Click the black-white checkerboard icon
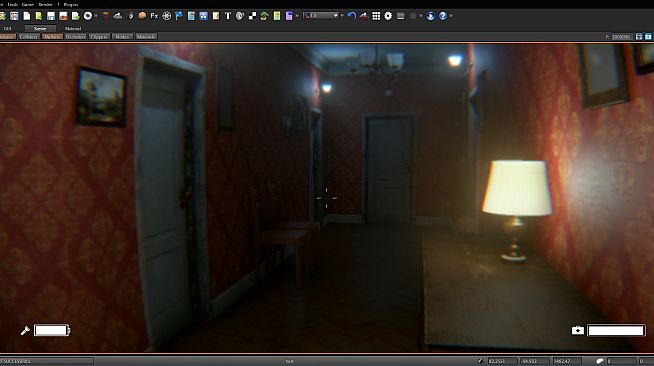This screenshot has width=654, height=366. pyautogui.click(x=252, y=16)
